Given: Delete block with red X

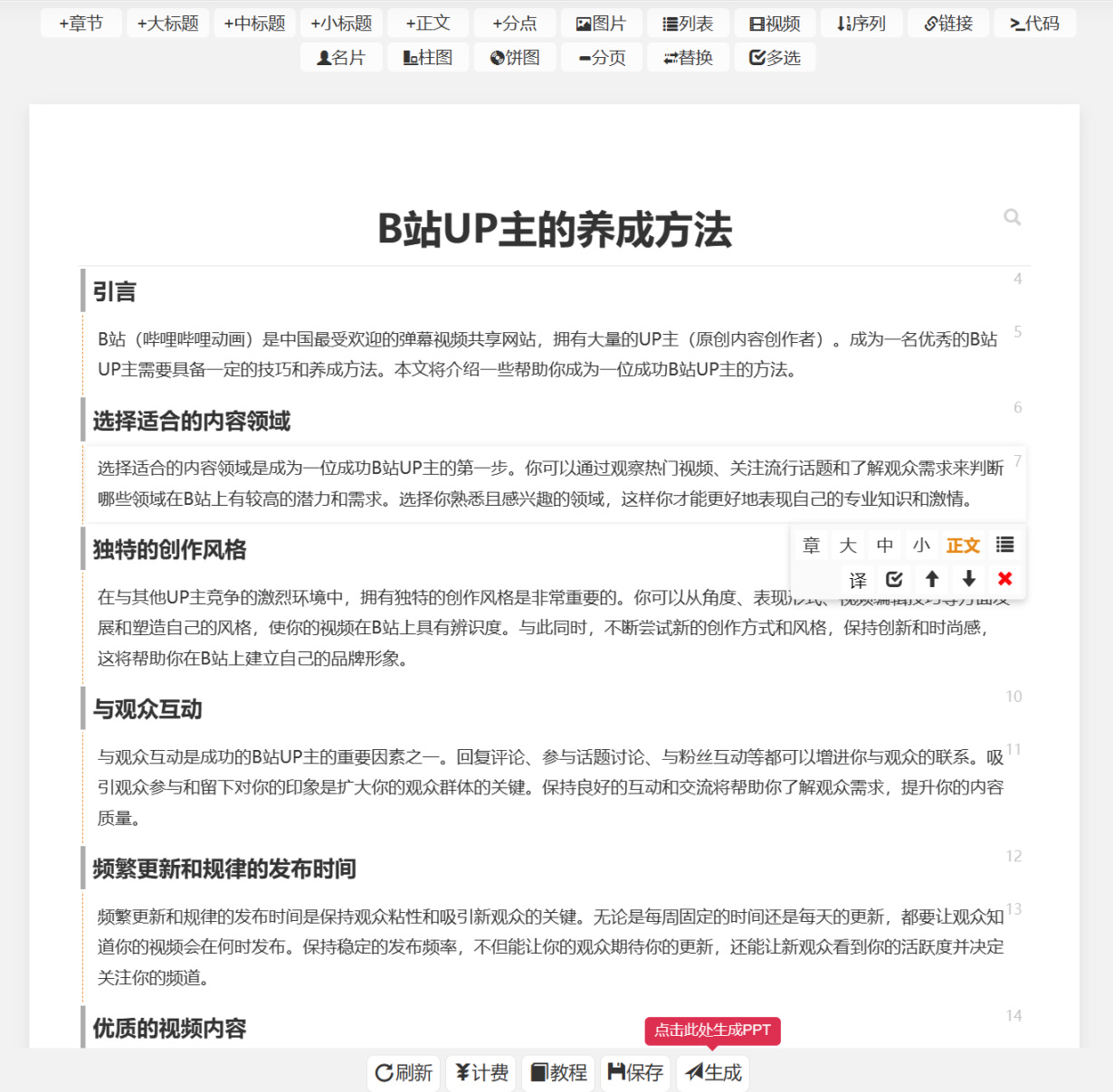Looking at the screenshot, I should coord(1004,579).
